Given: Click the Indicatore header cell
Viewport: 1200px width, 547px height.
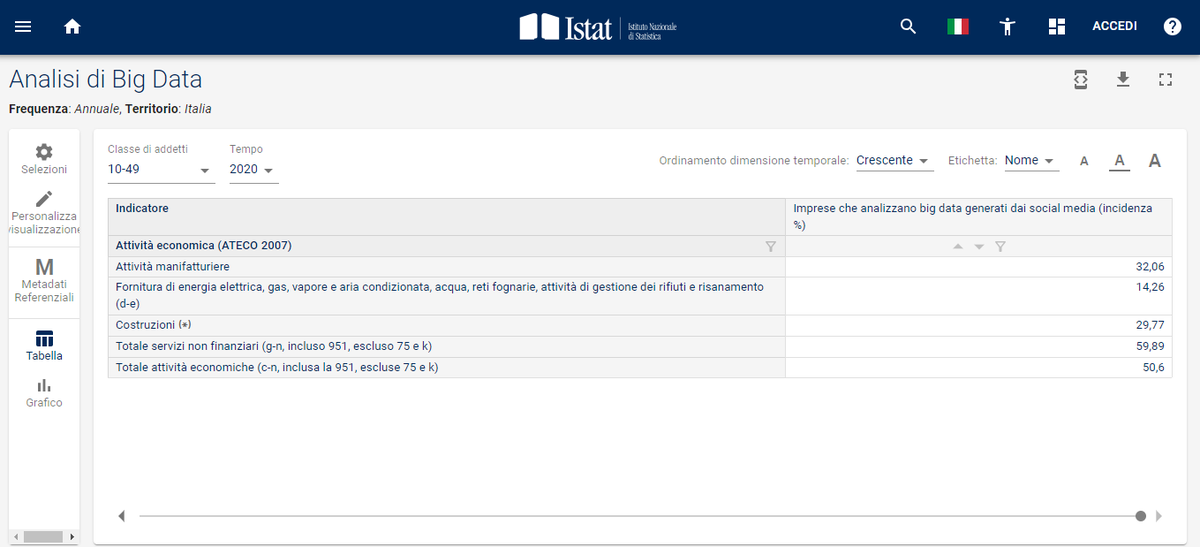Looking at the screenshot, I should coord(446,217).
